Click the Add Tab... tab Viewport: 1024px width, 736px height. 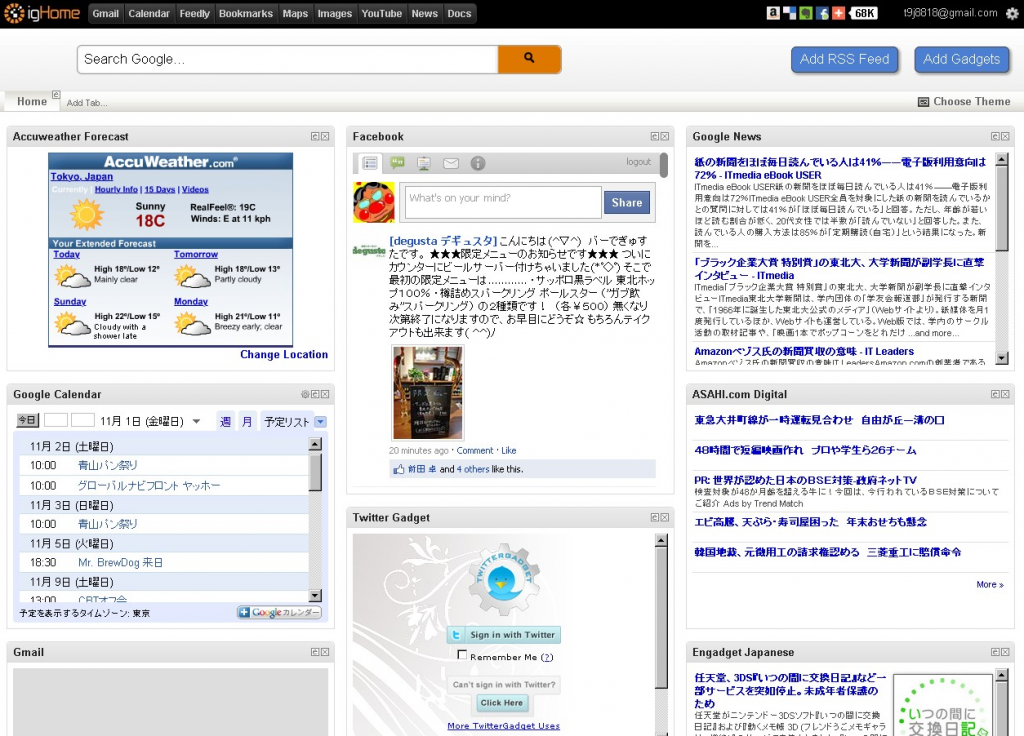(x=87, y=103)
